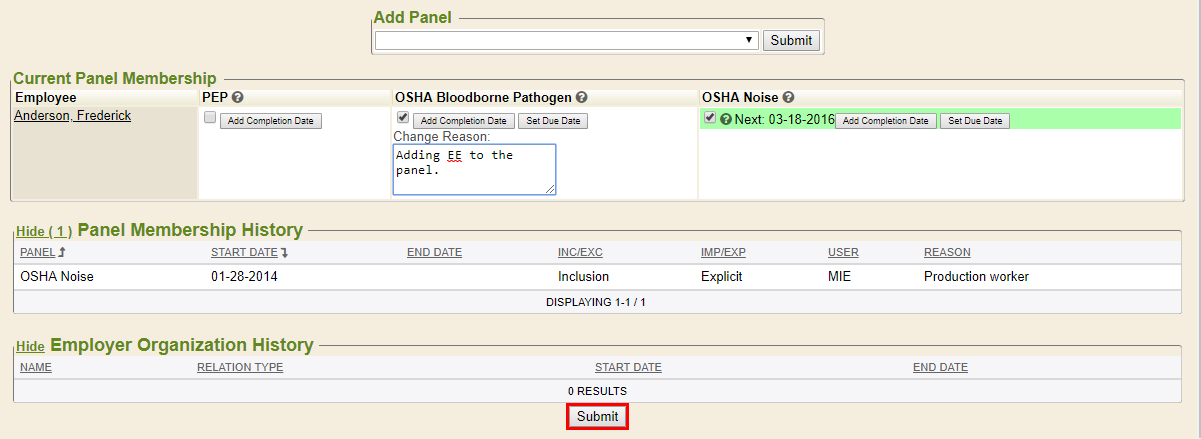Sort history by START DATE column
The width and height of the screenshot is (1201, 439).
[242, 252]
